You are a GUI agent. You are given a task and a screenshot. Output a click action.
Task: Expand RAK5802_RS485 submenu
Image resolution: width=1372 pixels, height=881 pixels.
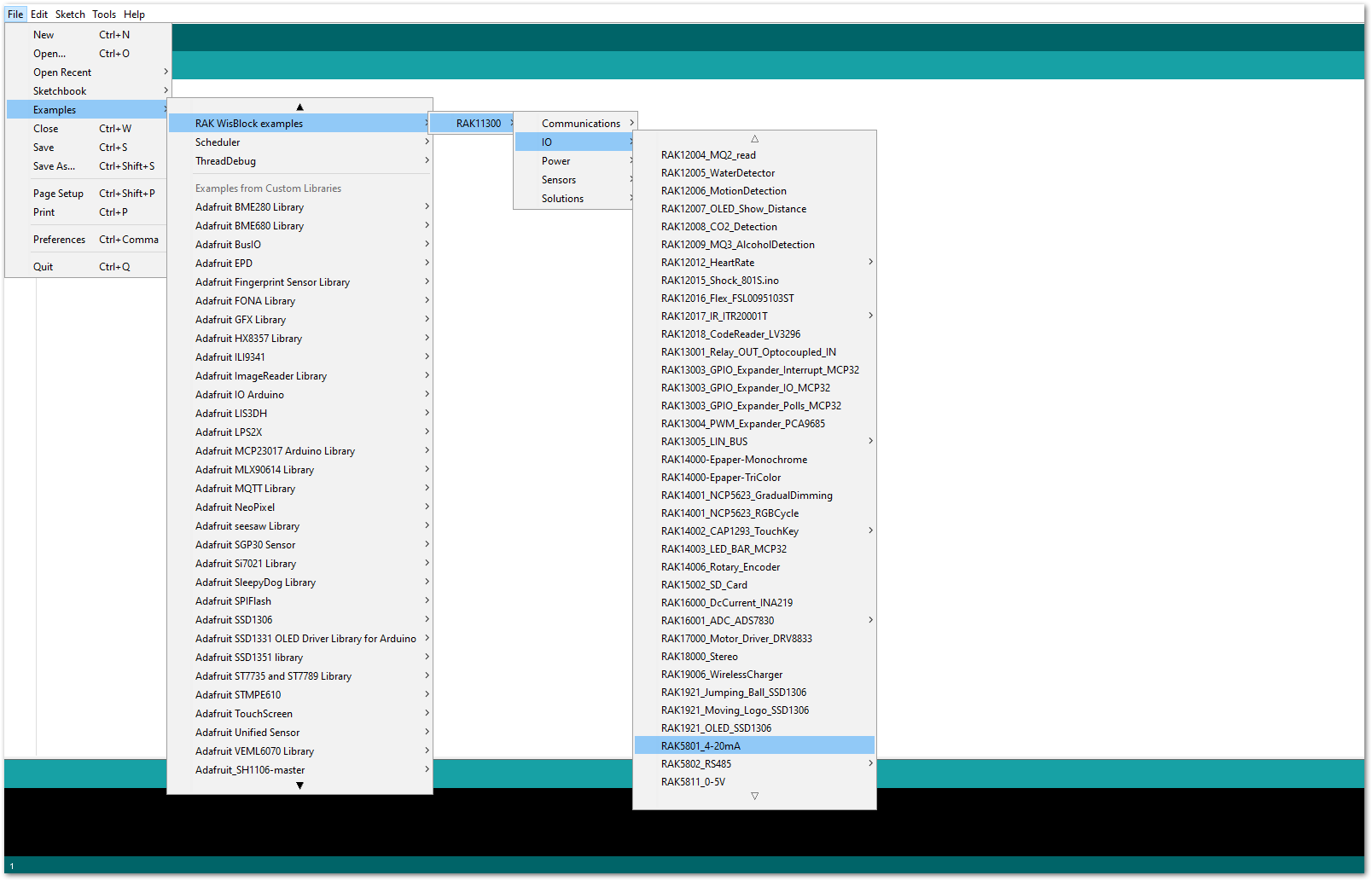pyautogui.click(x=755, y=764)
